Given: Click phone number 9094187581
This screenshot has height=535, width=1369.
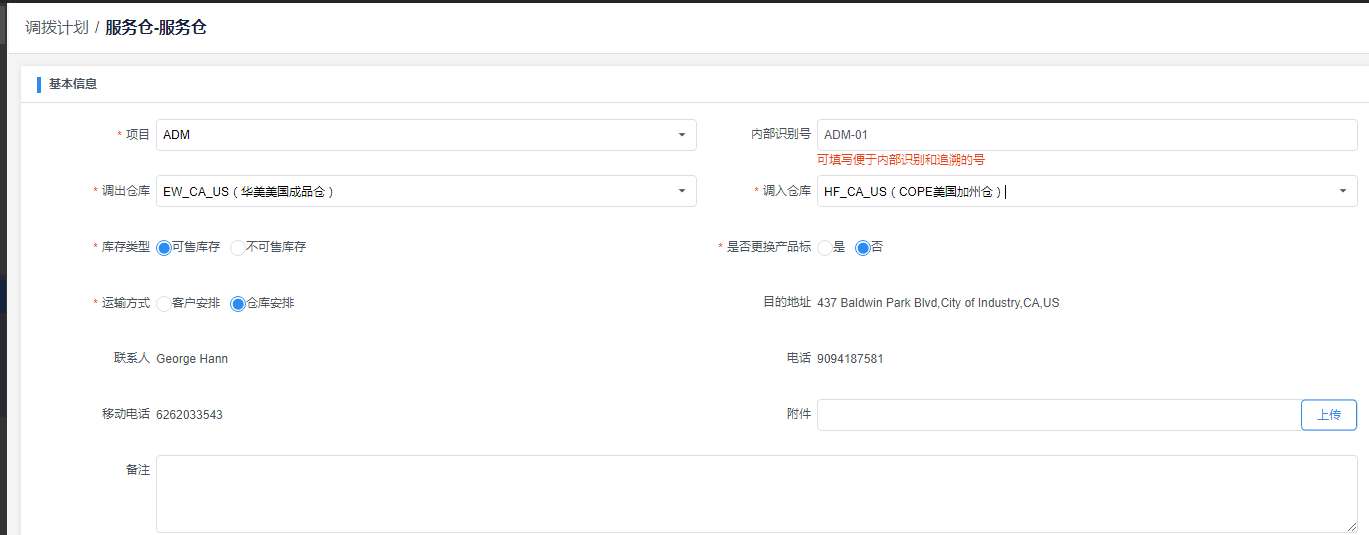Looking at the screenshot, I should pos(850,358).
